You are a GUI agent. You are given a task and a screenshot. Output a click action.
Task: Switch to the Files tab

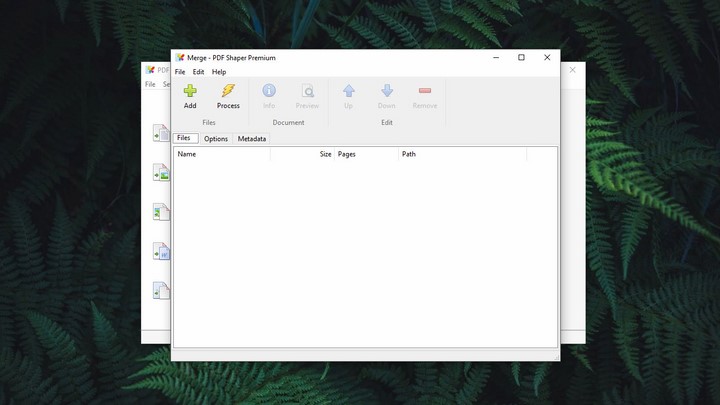point(186,138)
